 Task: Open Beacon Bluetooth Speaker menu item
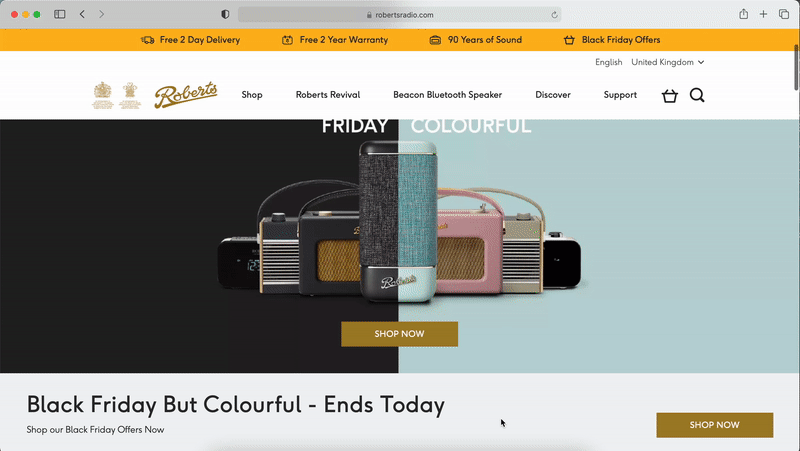[x=447, y=95]
